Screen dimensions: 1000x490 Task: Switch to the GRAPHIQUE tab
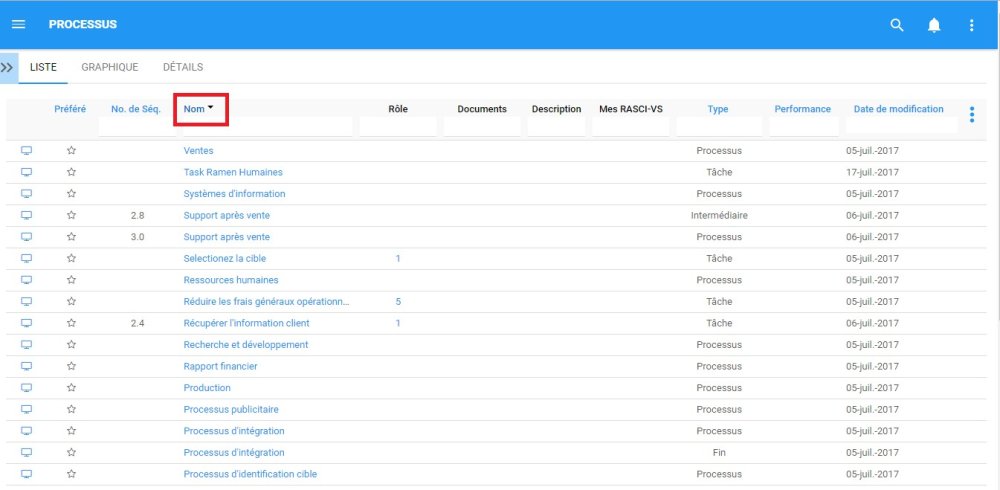pos(110,67)
